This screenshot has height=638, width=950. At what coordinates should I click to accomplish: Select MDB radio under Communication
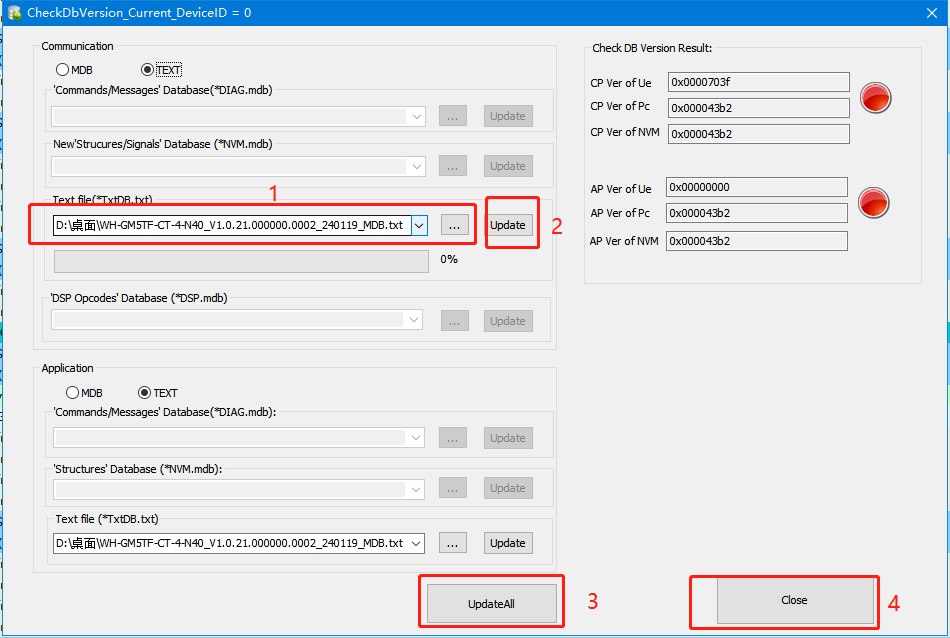coord(62,70)
